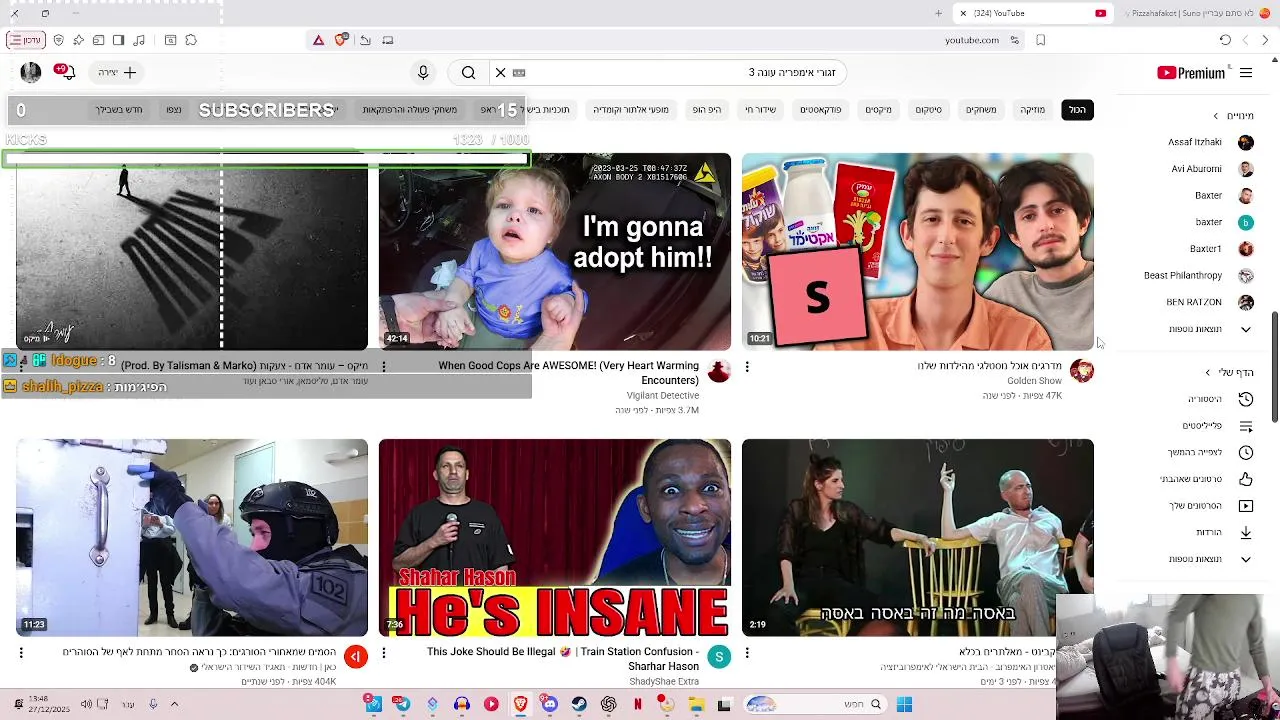Image resolution: width=1280 pixels, height=720 pixels.
Task: Open Brave Rewards triangle icon
Action: 318,40
